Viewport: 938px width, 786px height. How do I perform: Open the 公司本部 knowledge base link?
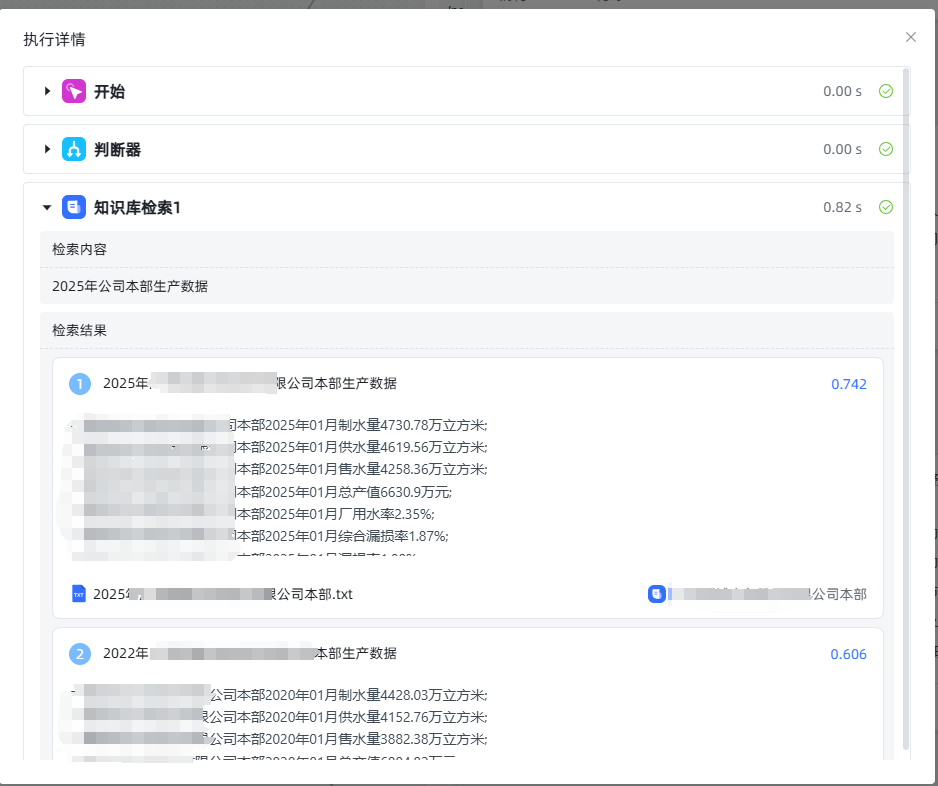(x=768, y=594)
